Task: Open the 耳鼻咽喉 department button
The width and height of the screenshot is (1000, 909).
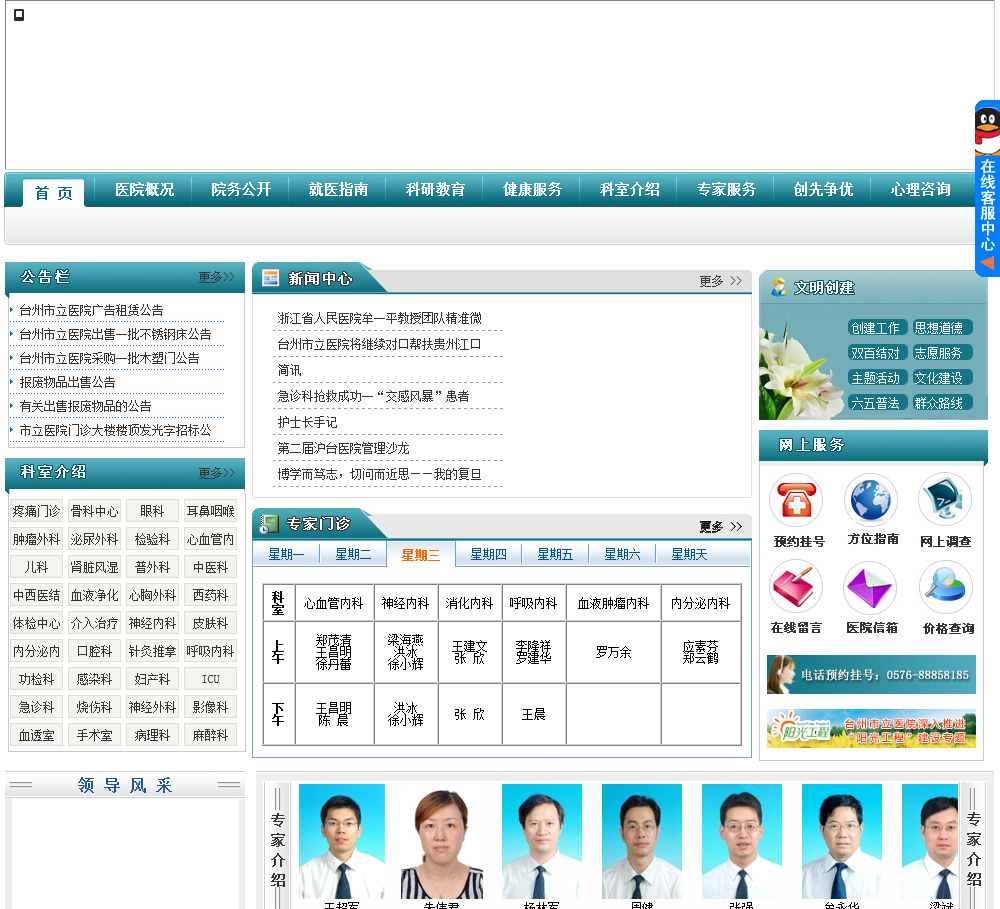Action: [x=210, y=511]
